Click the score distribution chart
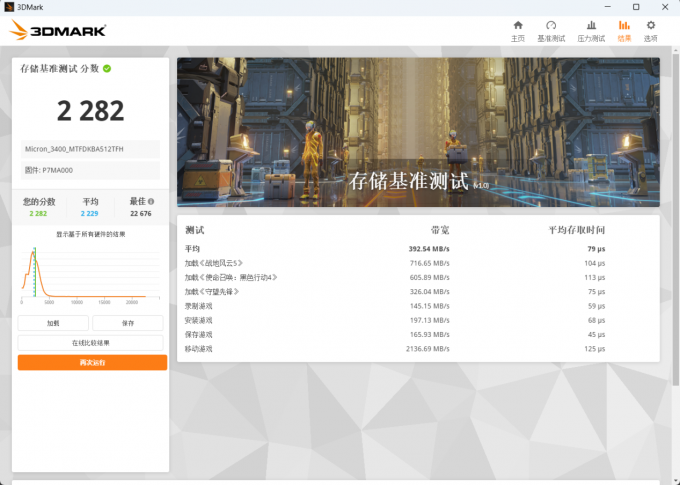 (91, 274)
